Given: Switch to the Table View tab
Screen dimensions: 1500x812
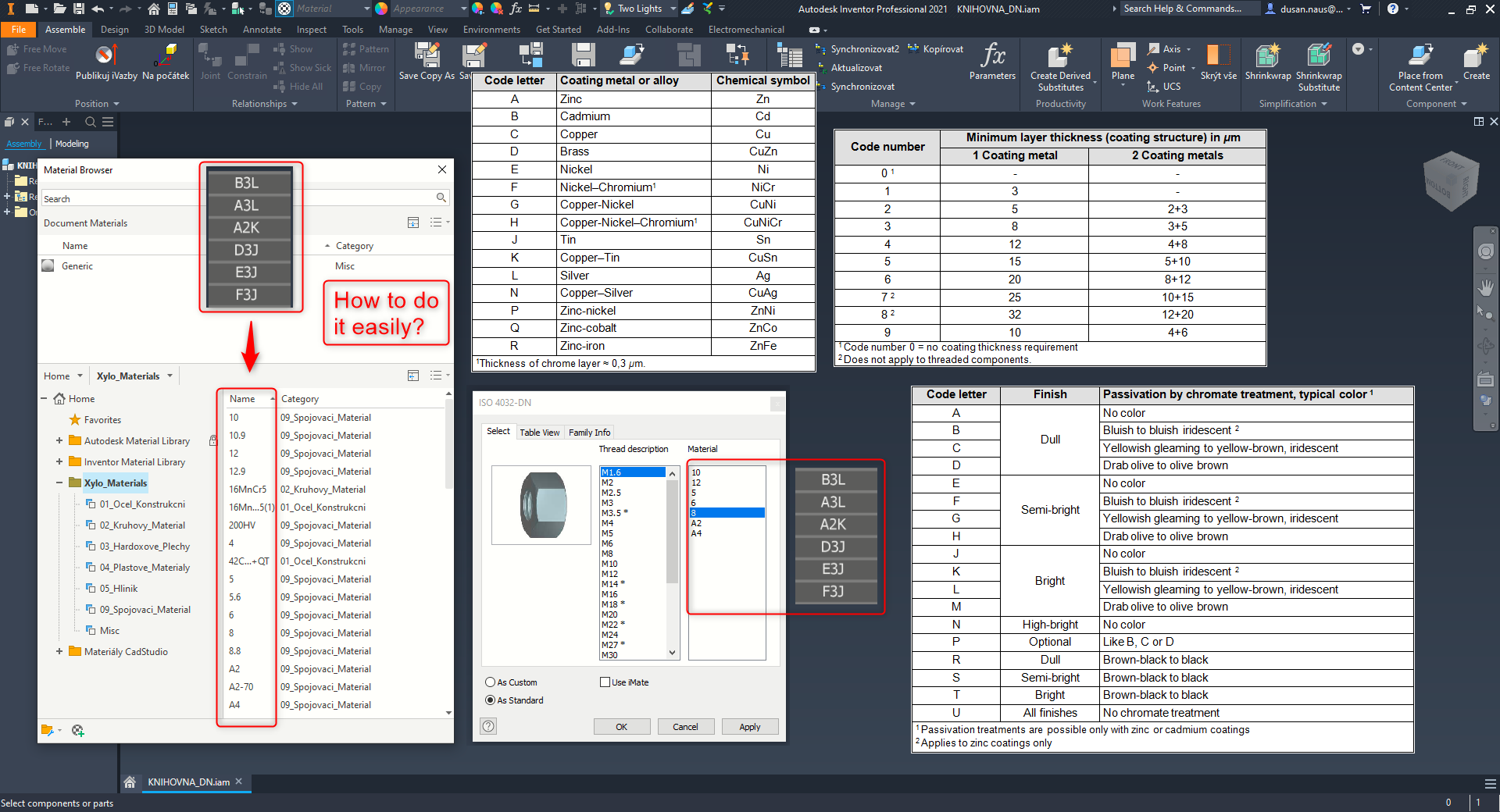Looking at the screenshot, I should 539,432.
